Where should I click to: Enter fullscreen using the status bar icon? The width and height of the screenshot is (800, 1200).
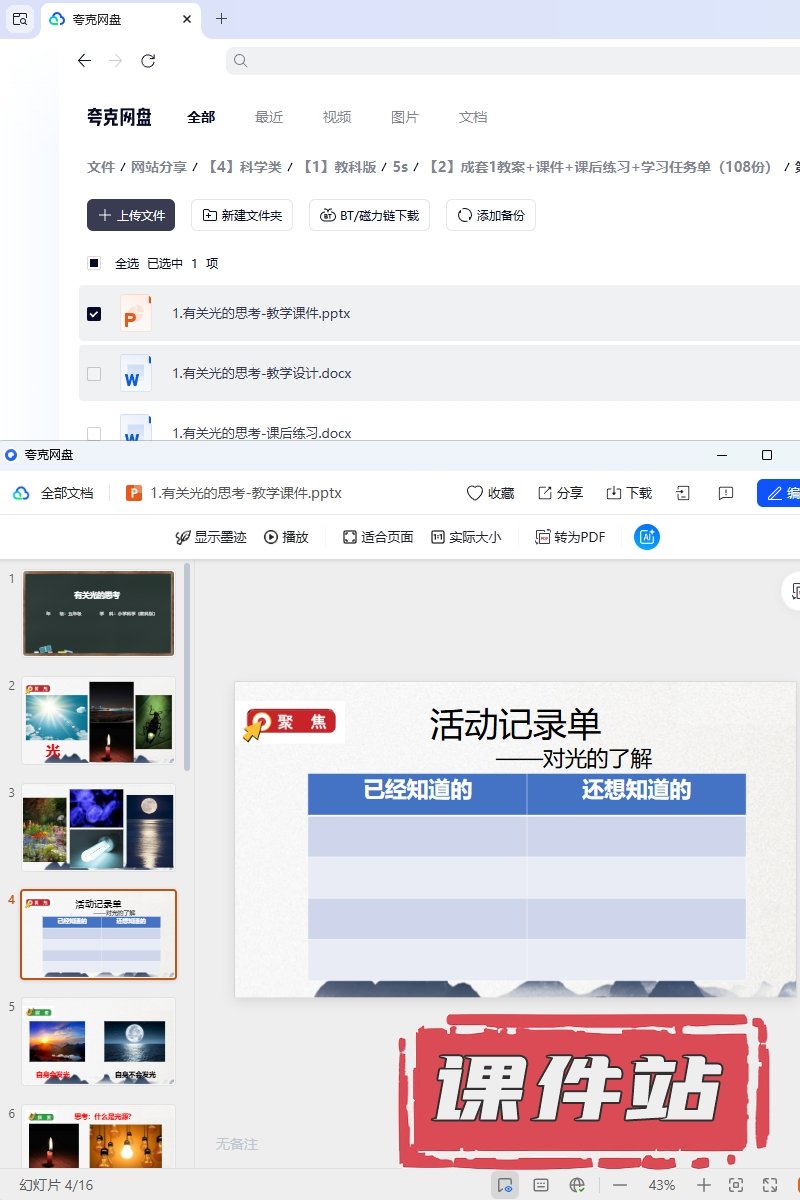coord(769,1185)
